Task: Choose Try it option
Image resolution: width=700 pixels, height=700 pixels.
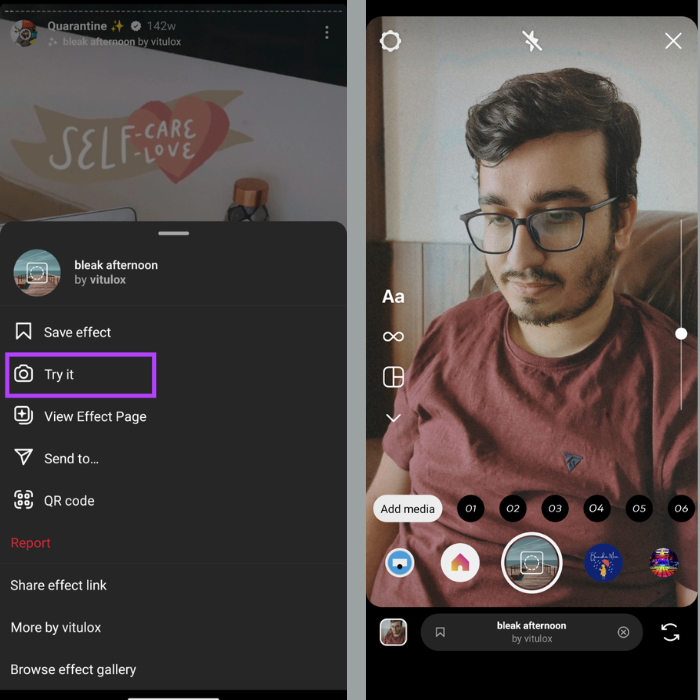Action: pyautogui.click(x=81, y=375)
